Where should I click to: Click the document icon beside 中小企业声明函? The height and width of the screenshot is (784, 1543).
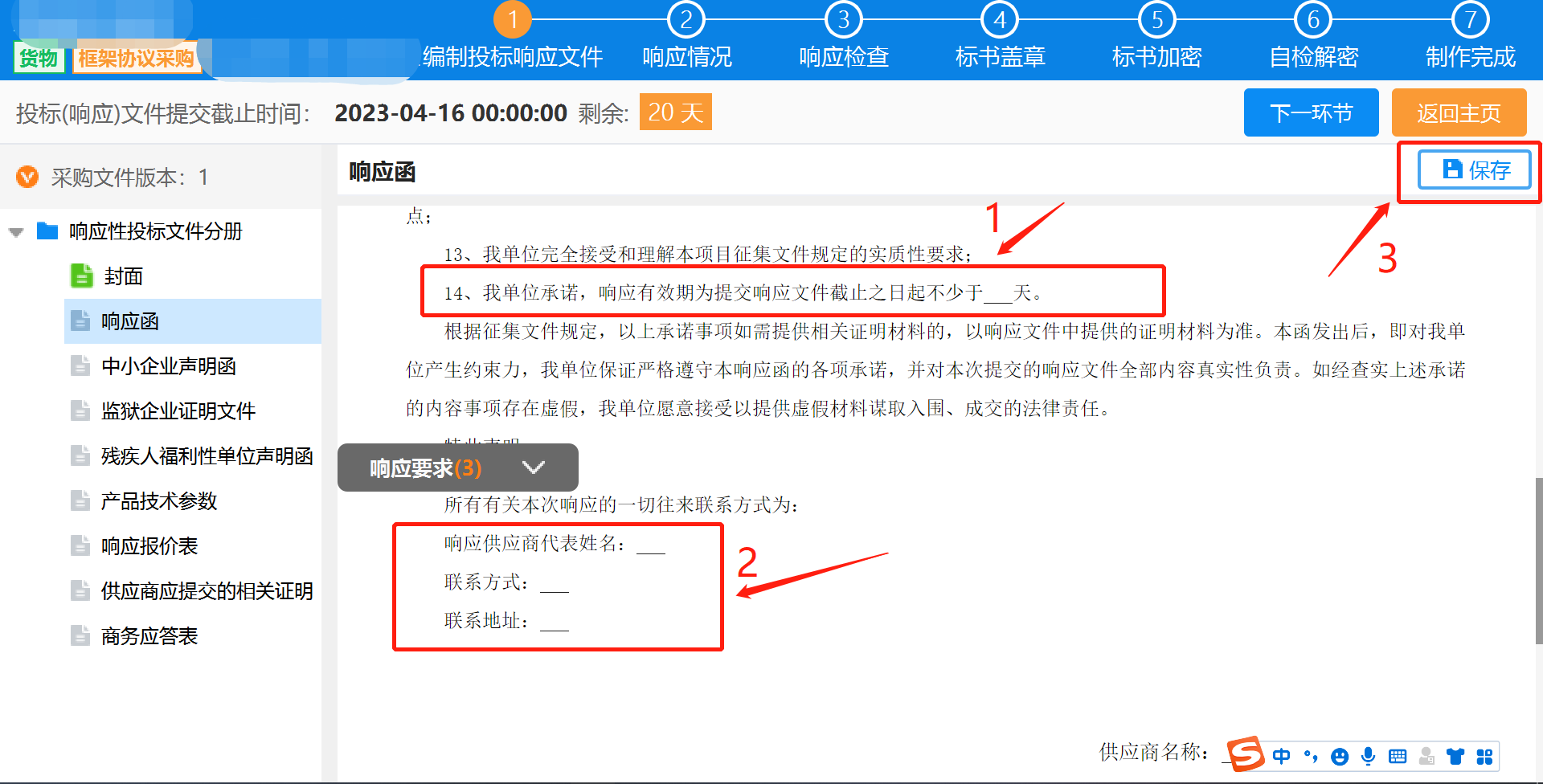(x=80, y=365)
